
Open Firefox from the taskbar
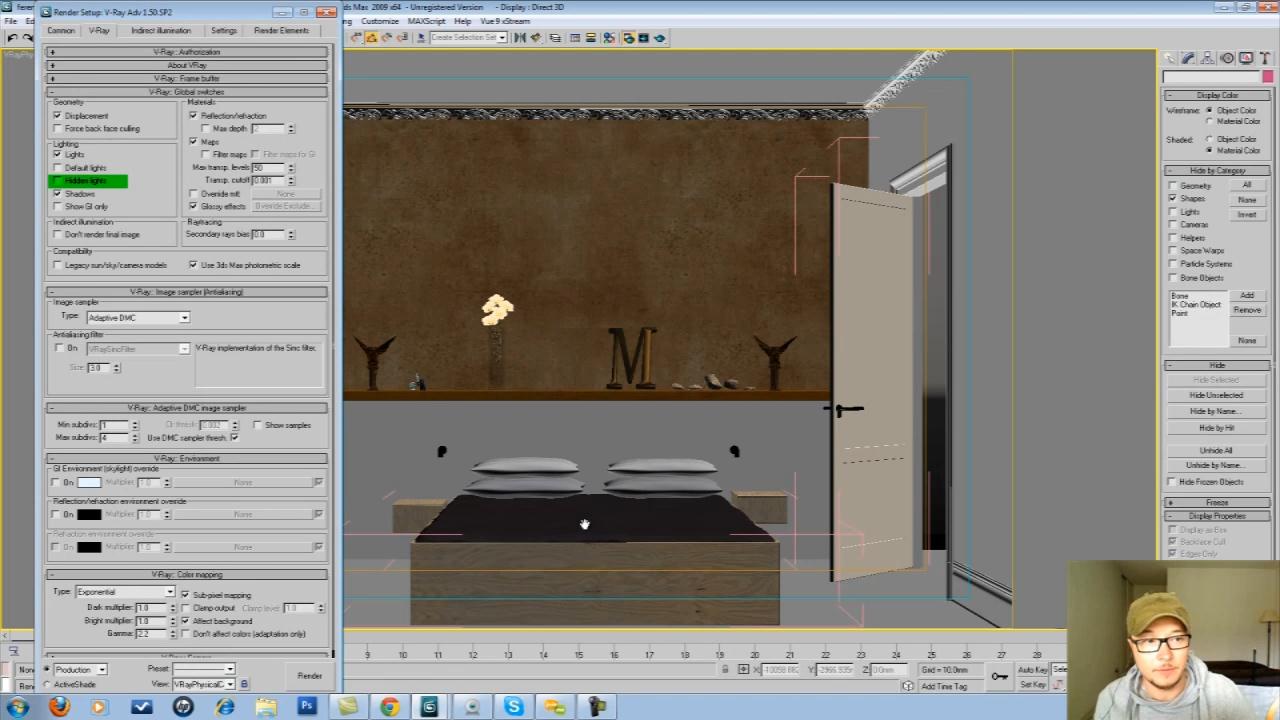click(59, 707)
